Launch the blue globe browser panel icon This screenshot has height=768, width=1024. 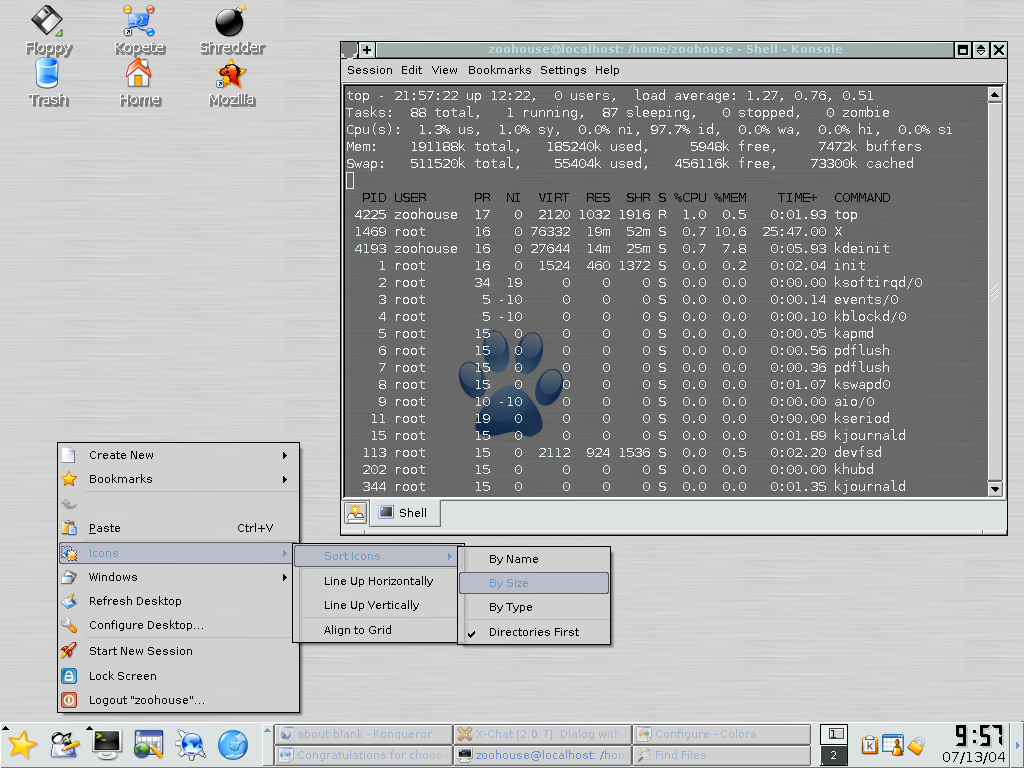coord(232,745)
